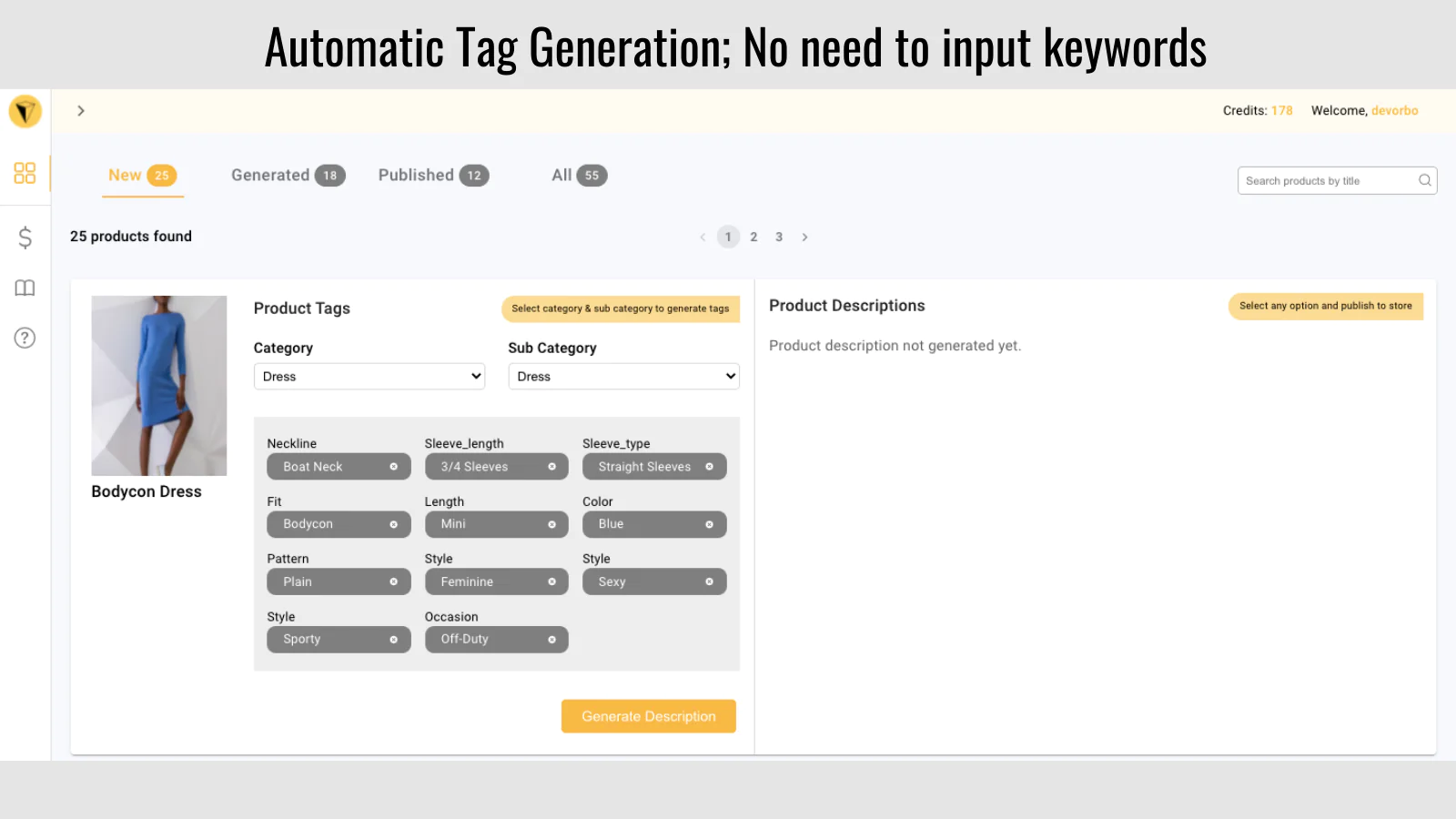The image size is (1456, 819).
Task: Click the Generate Description button
Action: 648,716
